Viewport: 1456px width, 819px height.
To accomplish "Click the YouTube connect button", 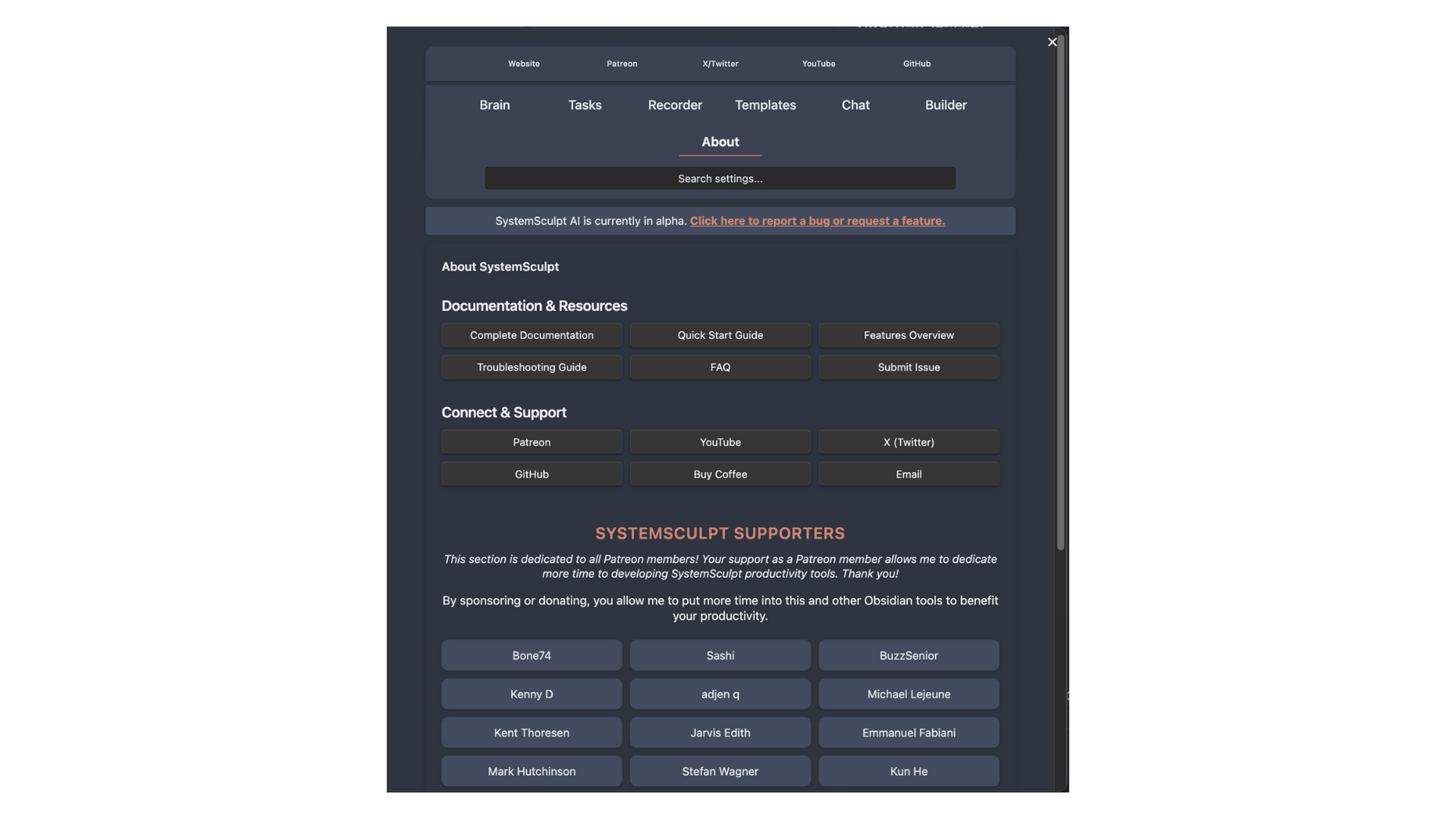I will (720, 441).
